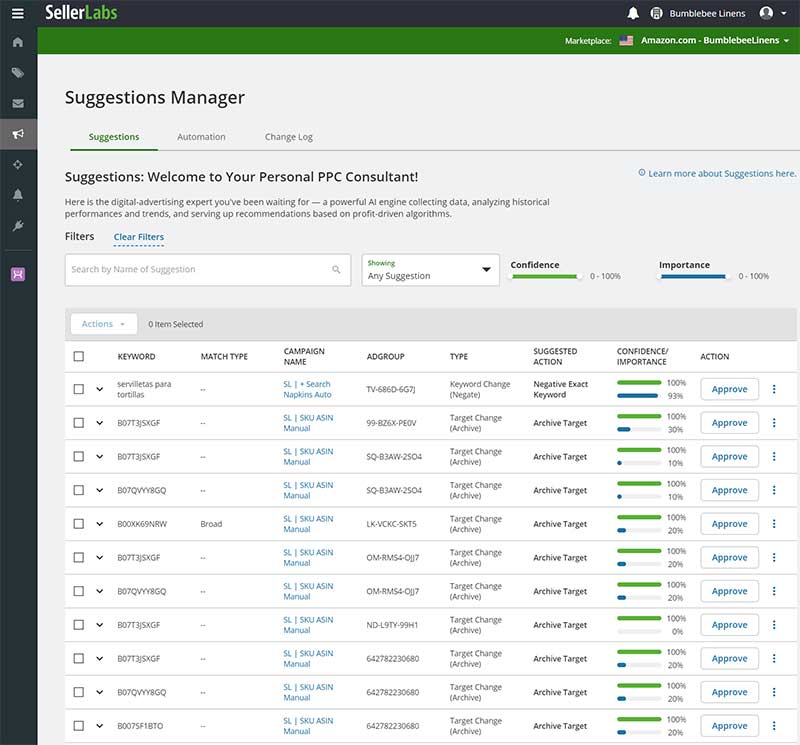Click the search magnifier icon

(336, 269)
